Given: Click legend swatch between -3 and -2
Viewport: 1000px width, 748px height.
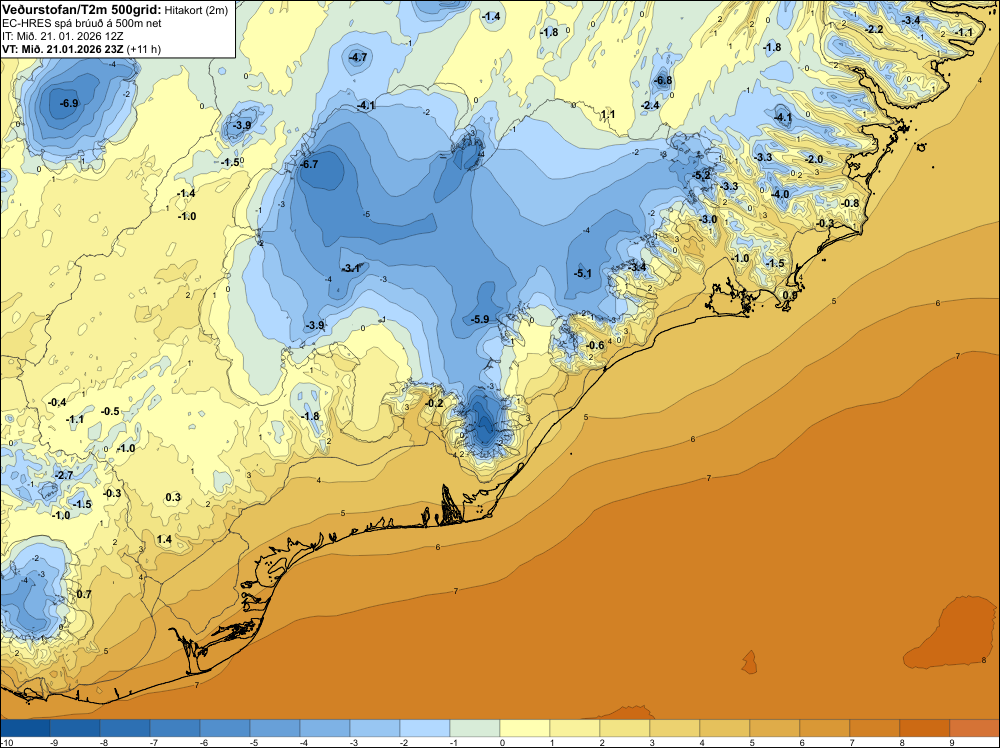Looking at the screenshot, I should 375,728.
